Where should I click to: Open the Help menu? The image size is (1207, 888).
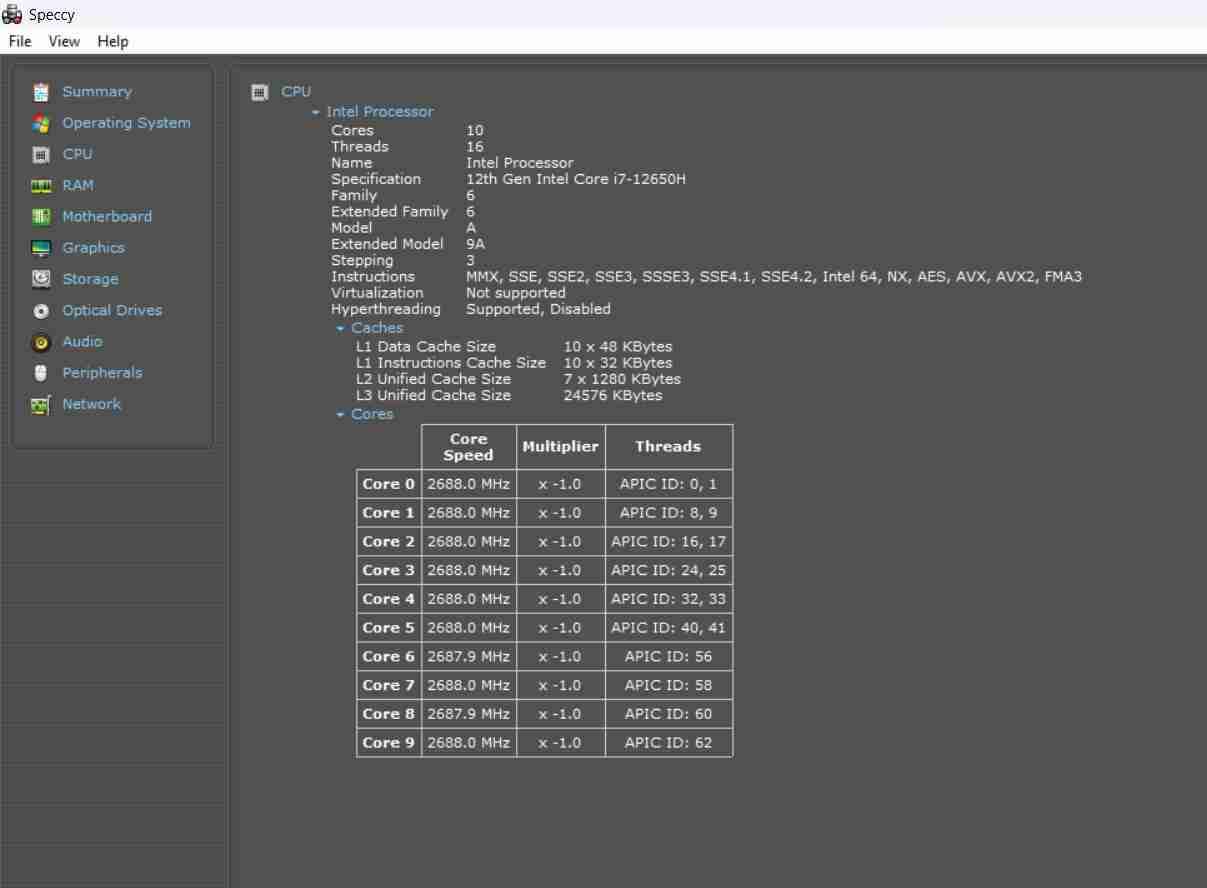[x=113, y=41]
